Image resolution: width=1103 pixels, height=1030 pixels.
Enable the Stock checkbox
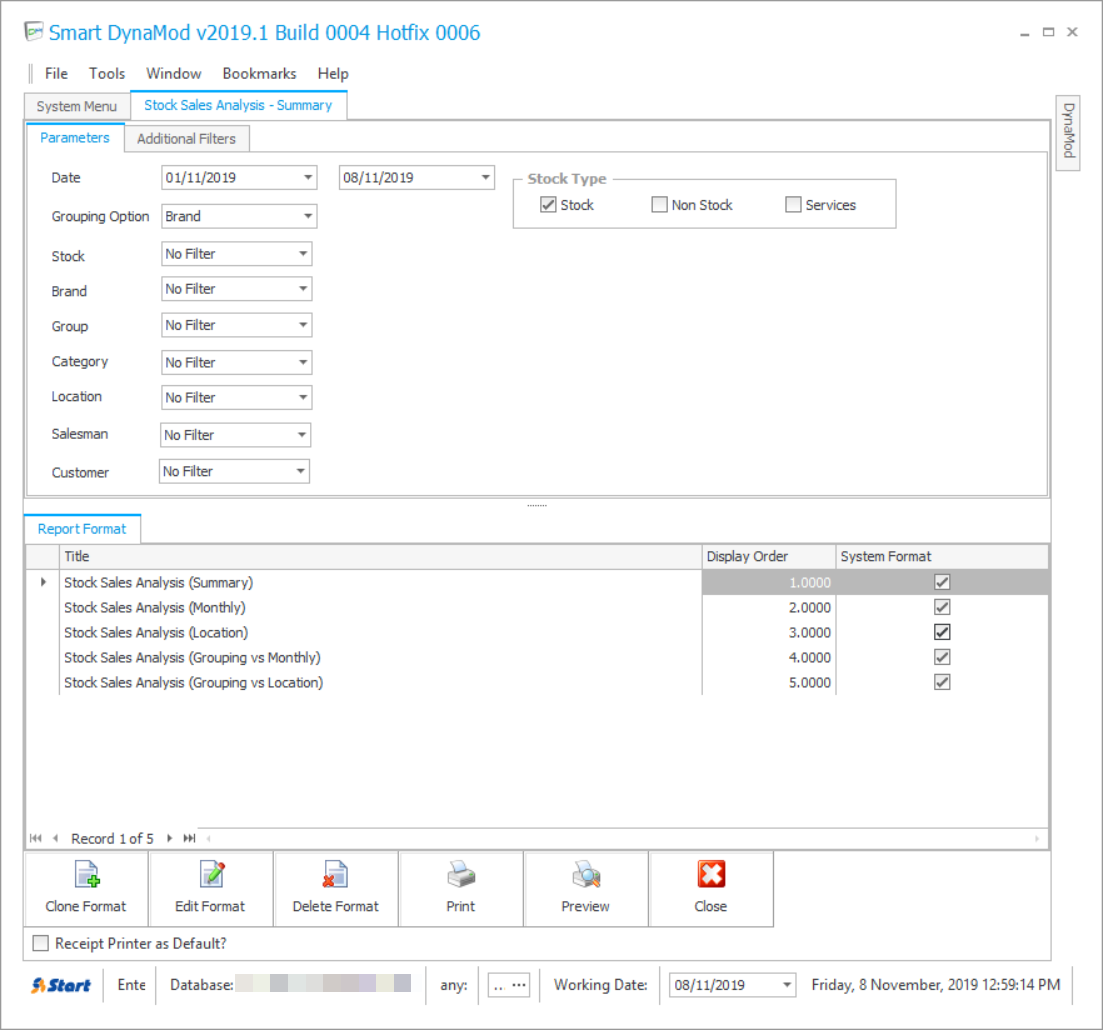click(548, 205)
